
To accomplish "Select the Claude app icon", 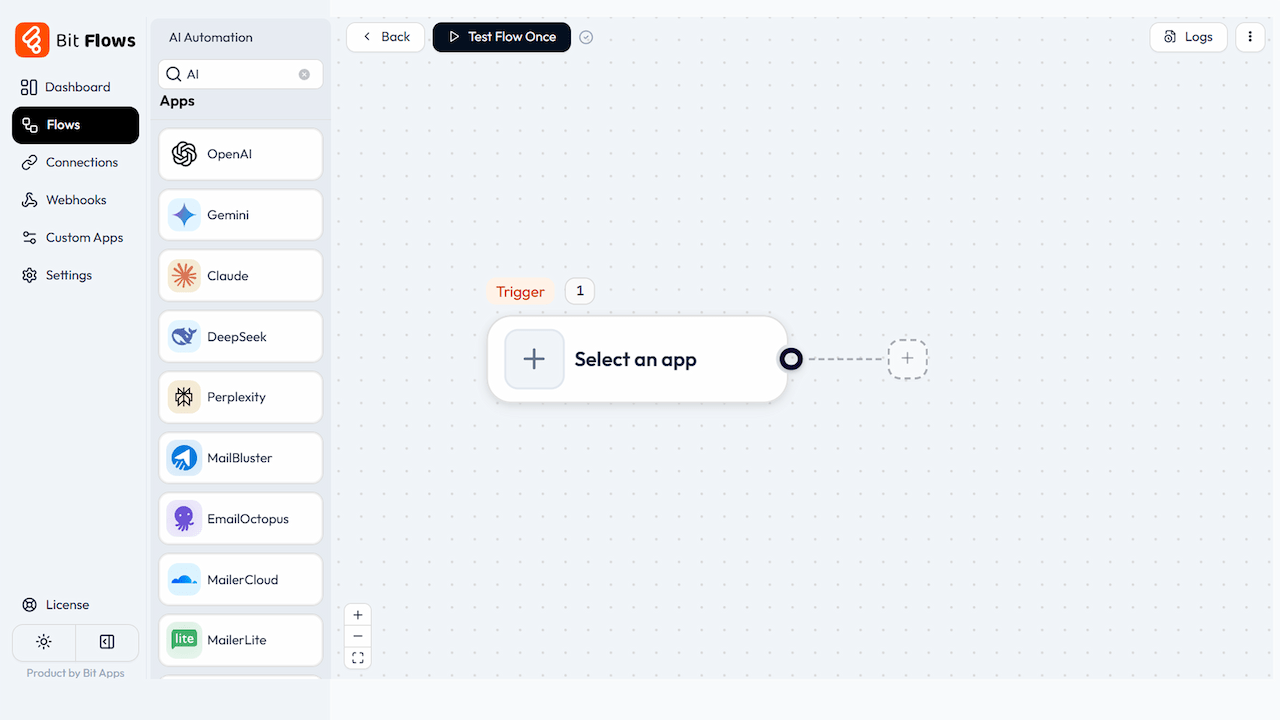I will pos(184,275).
